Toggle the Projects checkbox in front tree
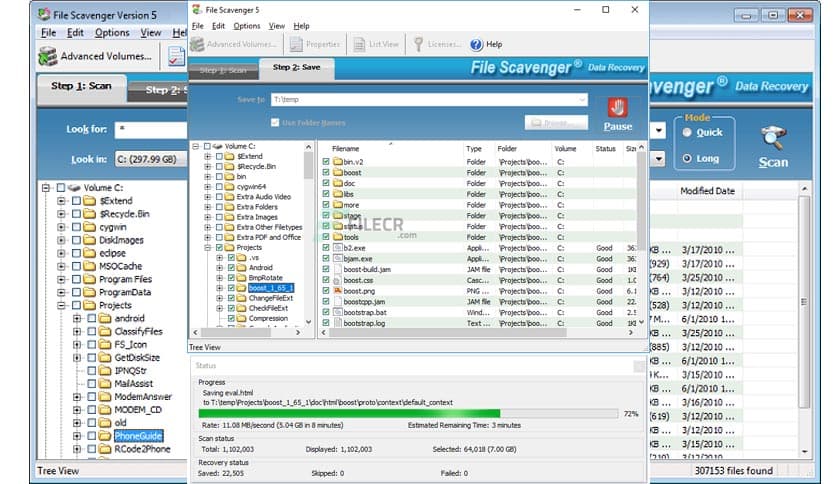The width and height of the screenshot is (836, 484). coord(219,247)
